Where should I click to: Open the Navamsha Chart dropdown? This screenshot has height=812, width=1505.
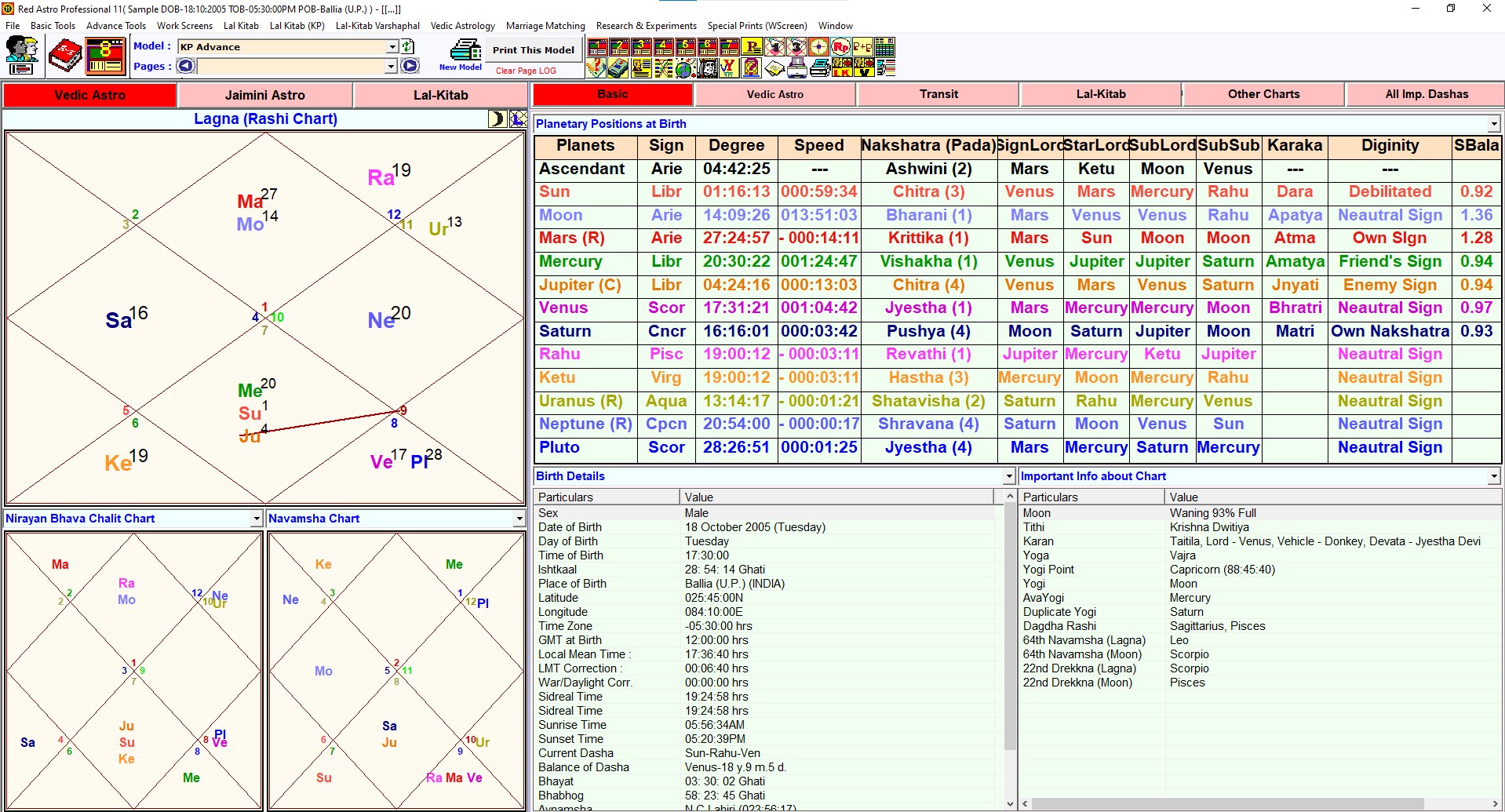(x=519, y=519)
